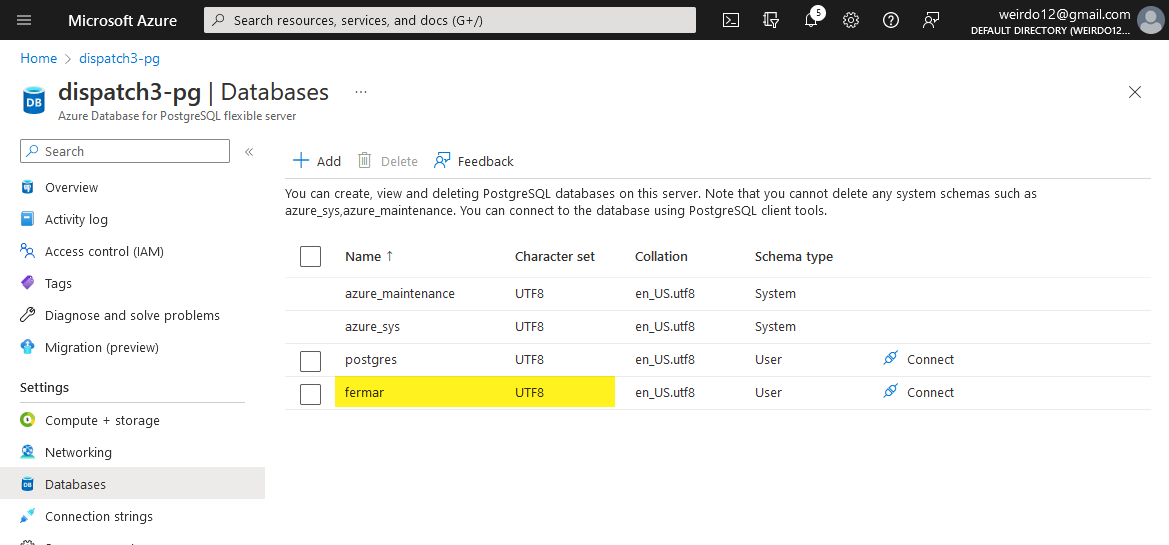This screenshot has width=1169, height=545.
Task: Click Add to create a database
Action: [x=317, y=161]
